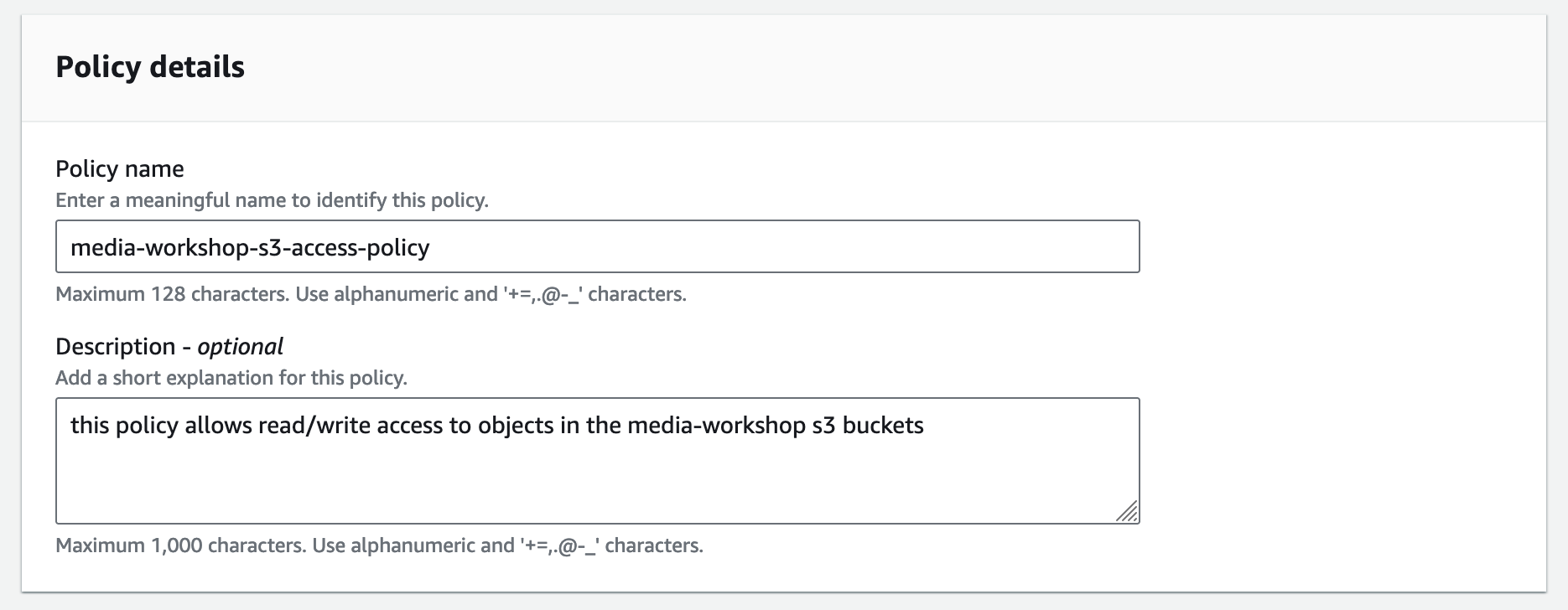This screenshot has height=610, width=1568.
Task: Click the "Policy name" field label
Action: pos(120,169)
